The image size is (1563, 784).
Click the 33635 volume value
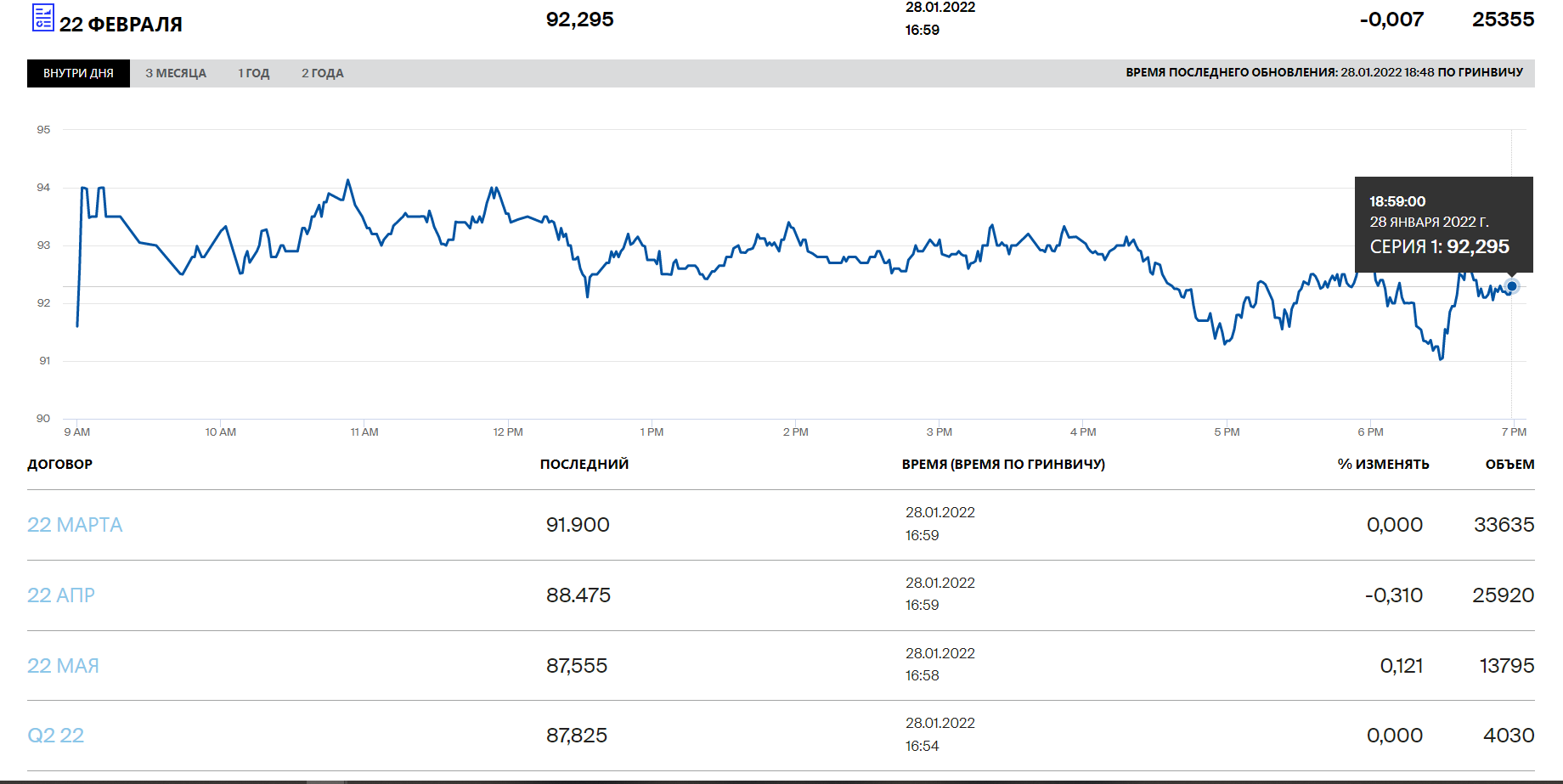[x=1504, y=525]
